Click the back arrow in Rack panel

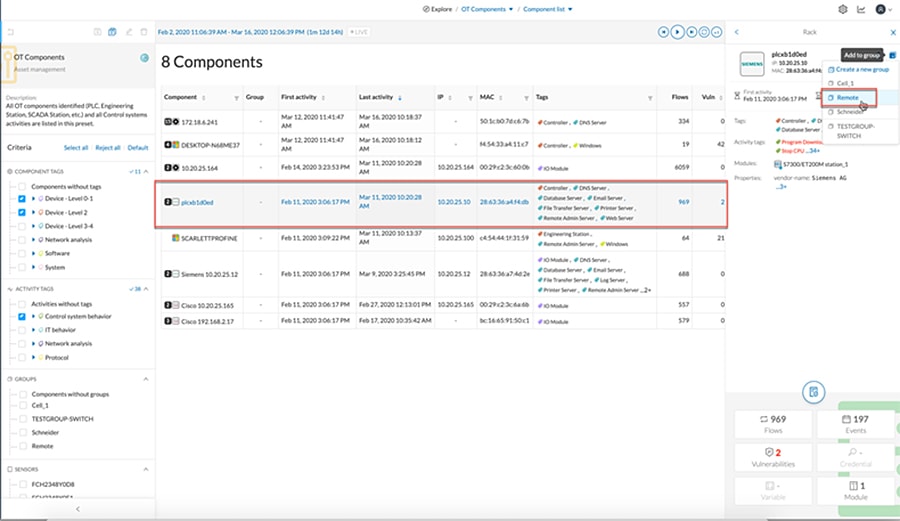click(737, 32)
